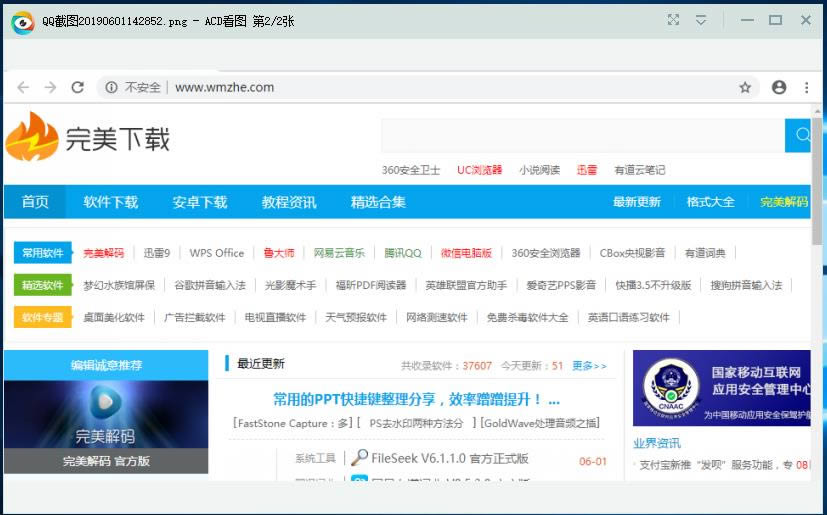827x515 pixels.
Task: Open the 网易云音乐 link
Action: click(339, 253)
